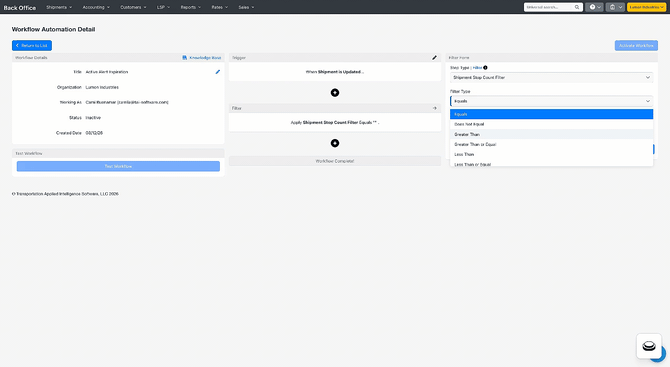Click the magnifier icon in universal search

(577, 7)
